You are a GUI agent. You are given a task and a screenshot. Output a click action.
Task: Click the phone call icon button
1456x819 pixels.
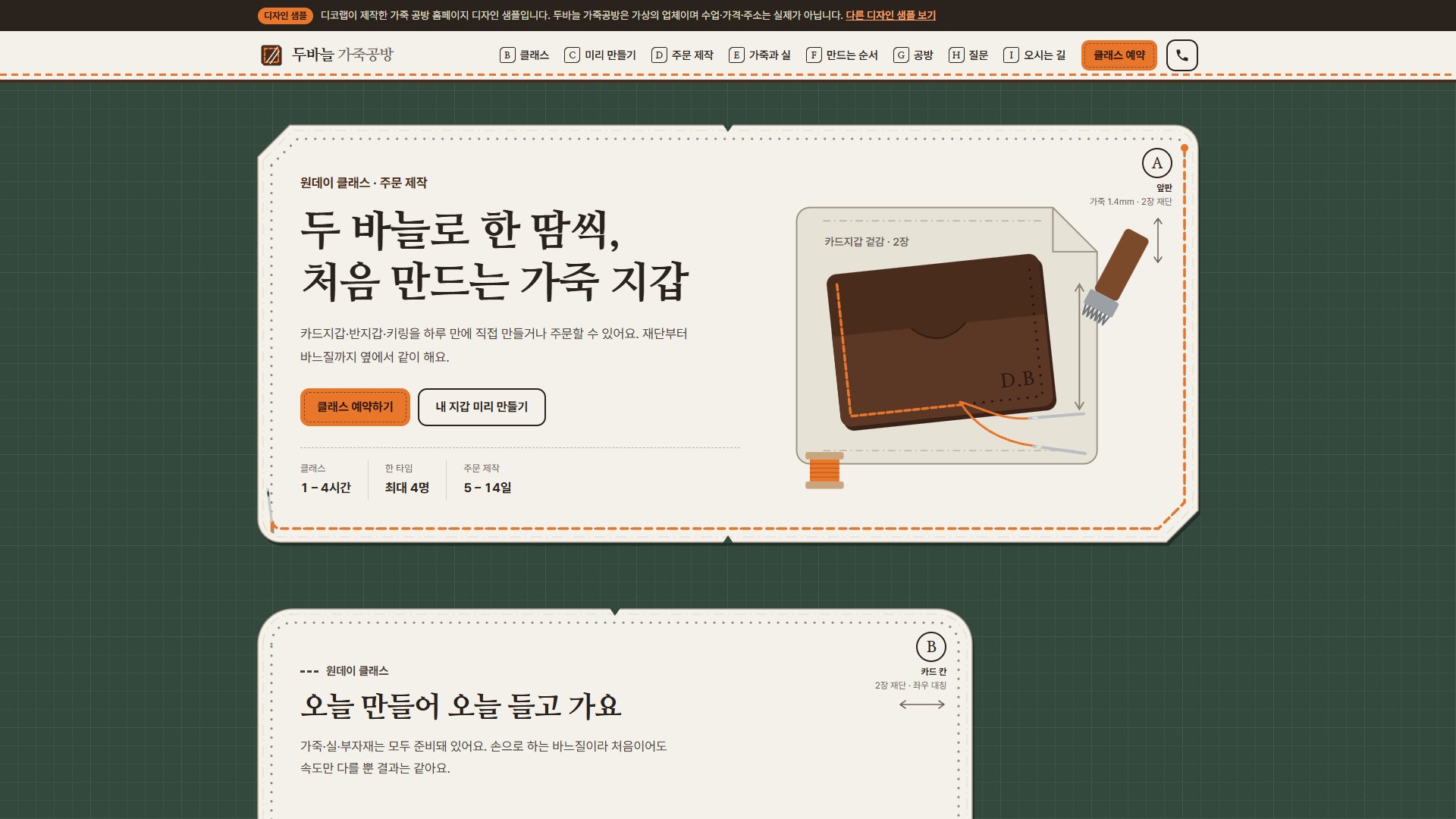1181,55
